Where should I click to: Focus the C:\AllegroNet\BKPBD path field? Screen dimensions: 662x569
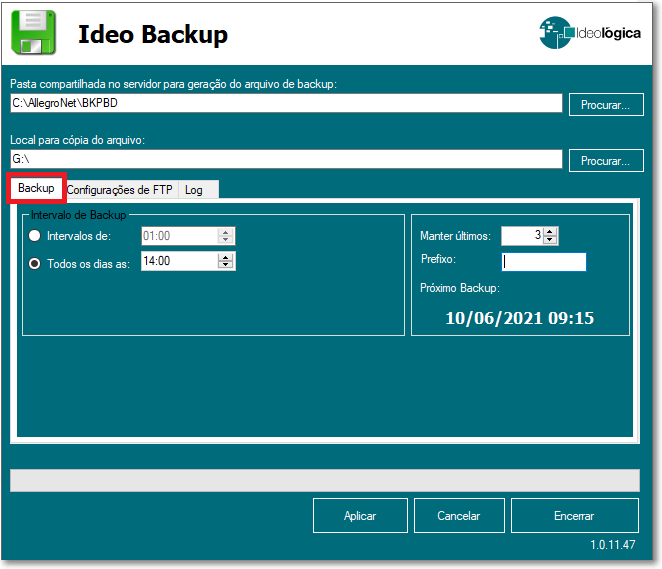(286, 103)
